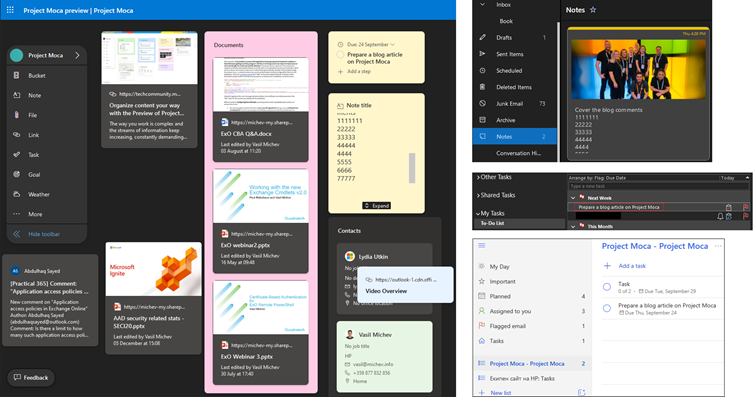Open the To Do hamburger menu
The width and height of the screenshot is (756, 397).
[481, 246]
